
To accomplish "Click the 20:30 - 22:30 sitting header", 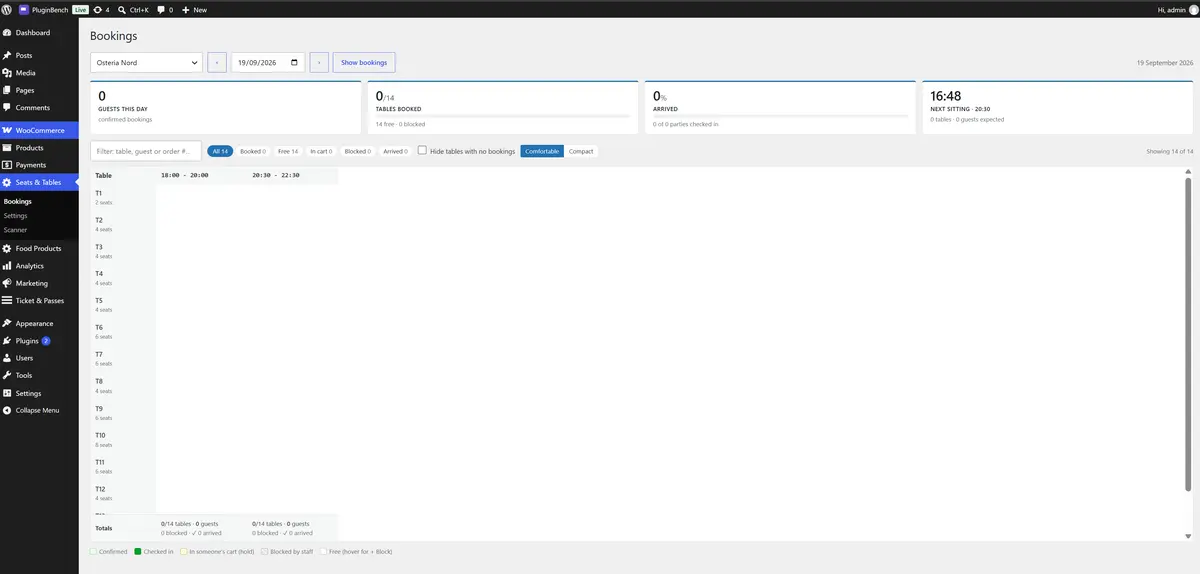I will (x=276, y=175).
